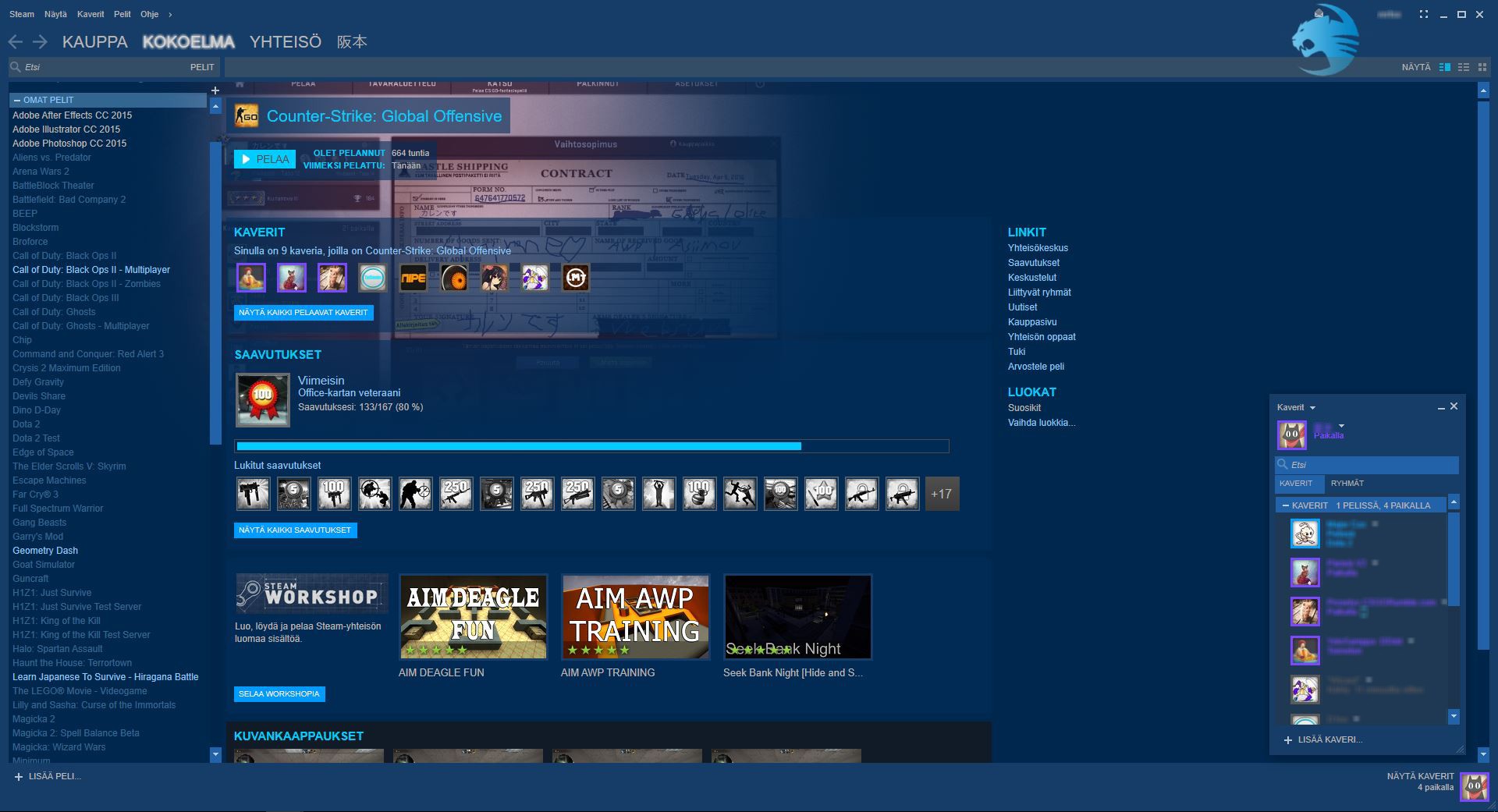
Task: Open the Arvostele peli link
Action: pos(1036,367)
